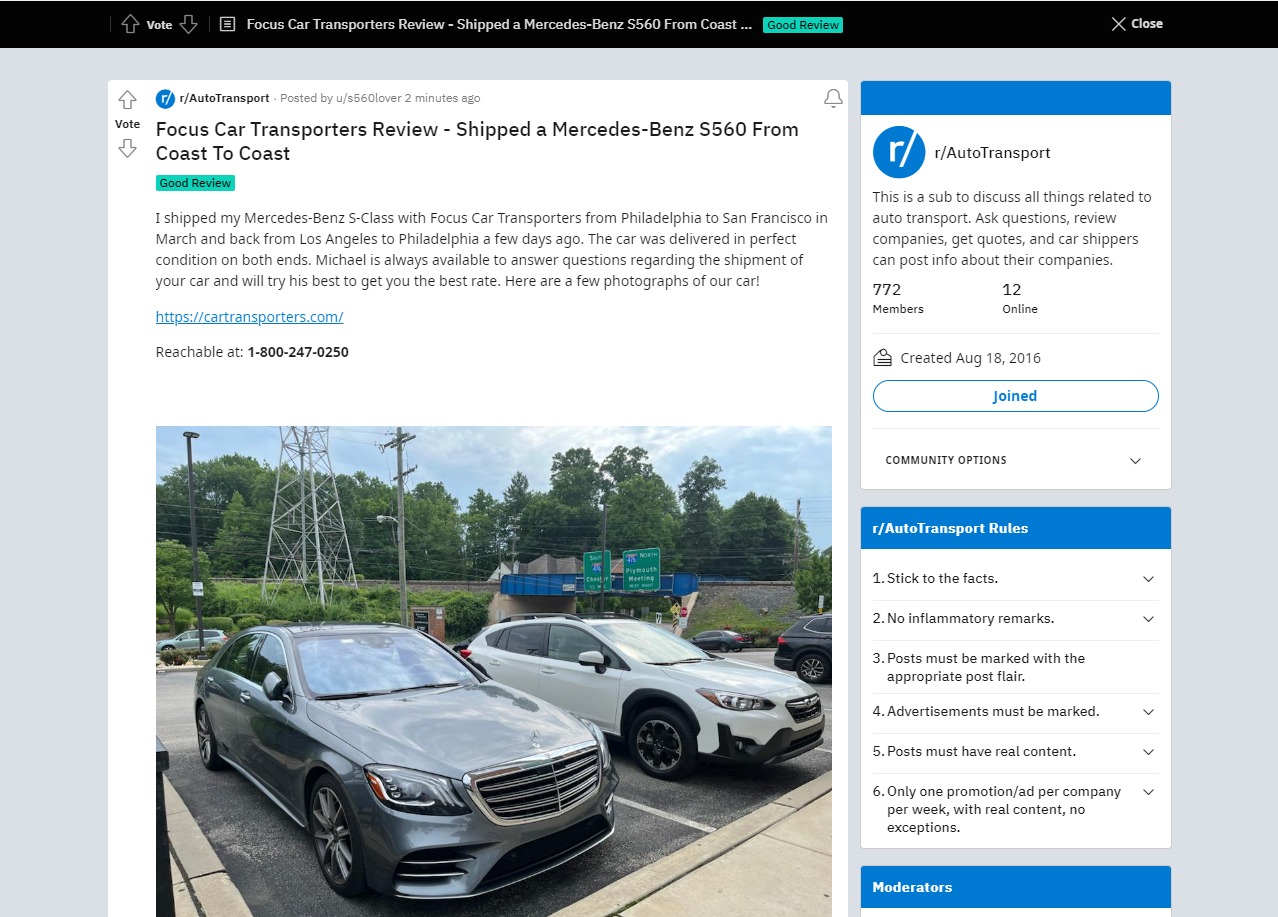Toggle the Joined membership button
Viewport: 1278px width, 917px height.
[x=1015, y=396]
